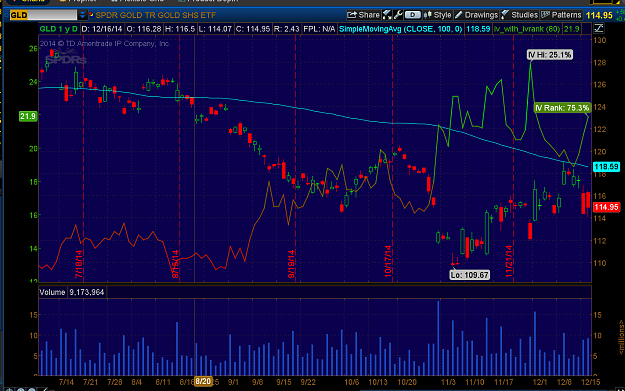Click the SPDR GOLD TR GOLD SHS ETF description

[155, 15]
